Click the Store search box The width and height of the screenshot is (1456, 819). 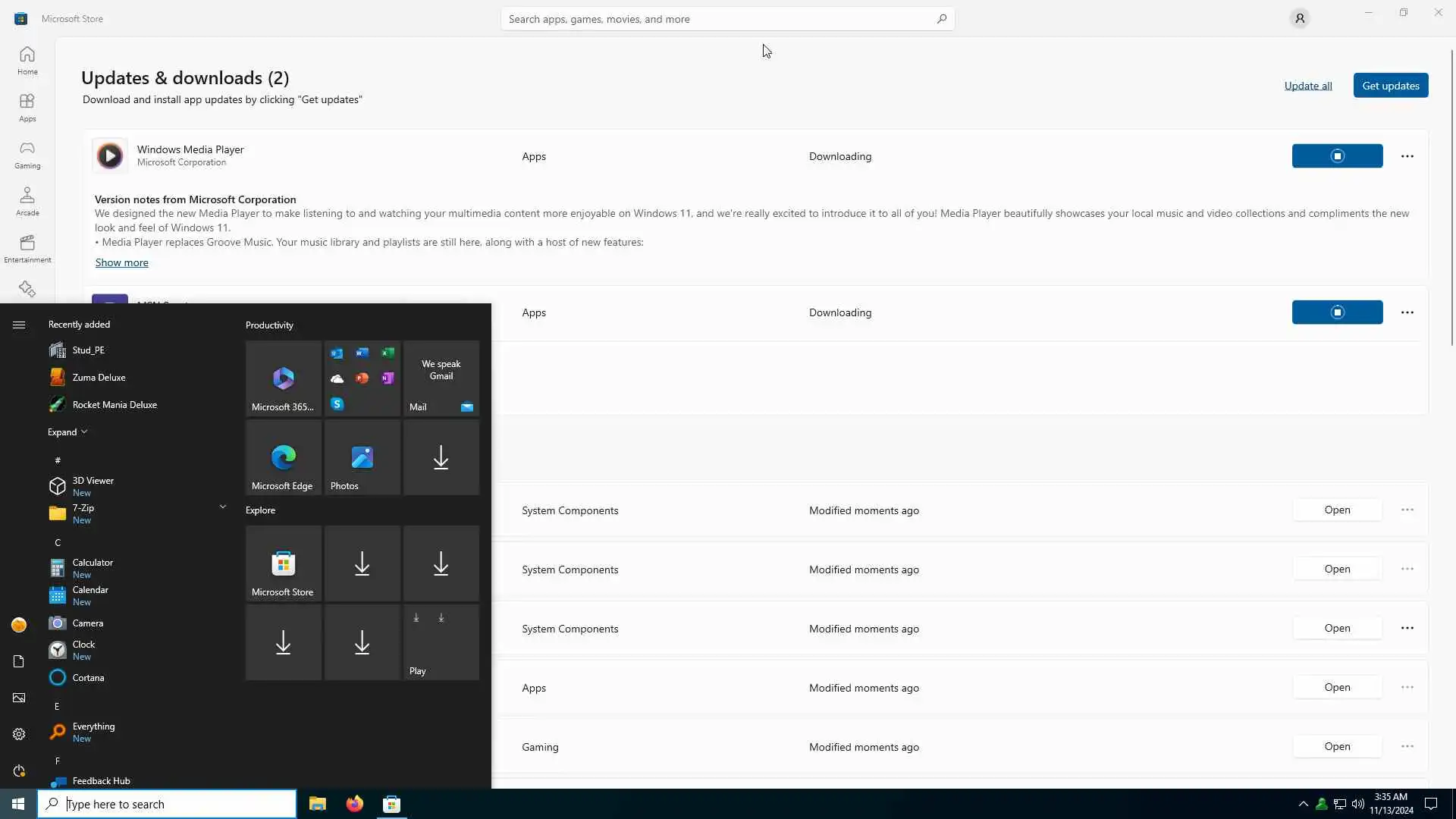point(720,19)
